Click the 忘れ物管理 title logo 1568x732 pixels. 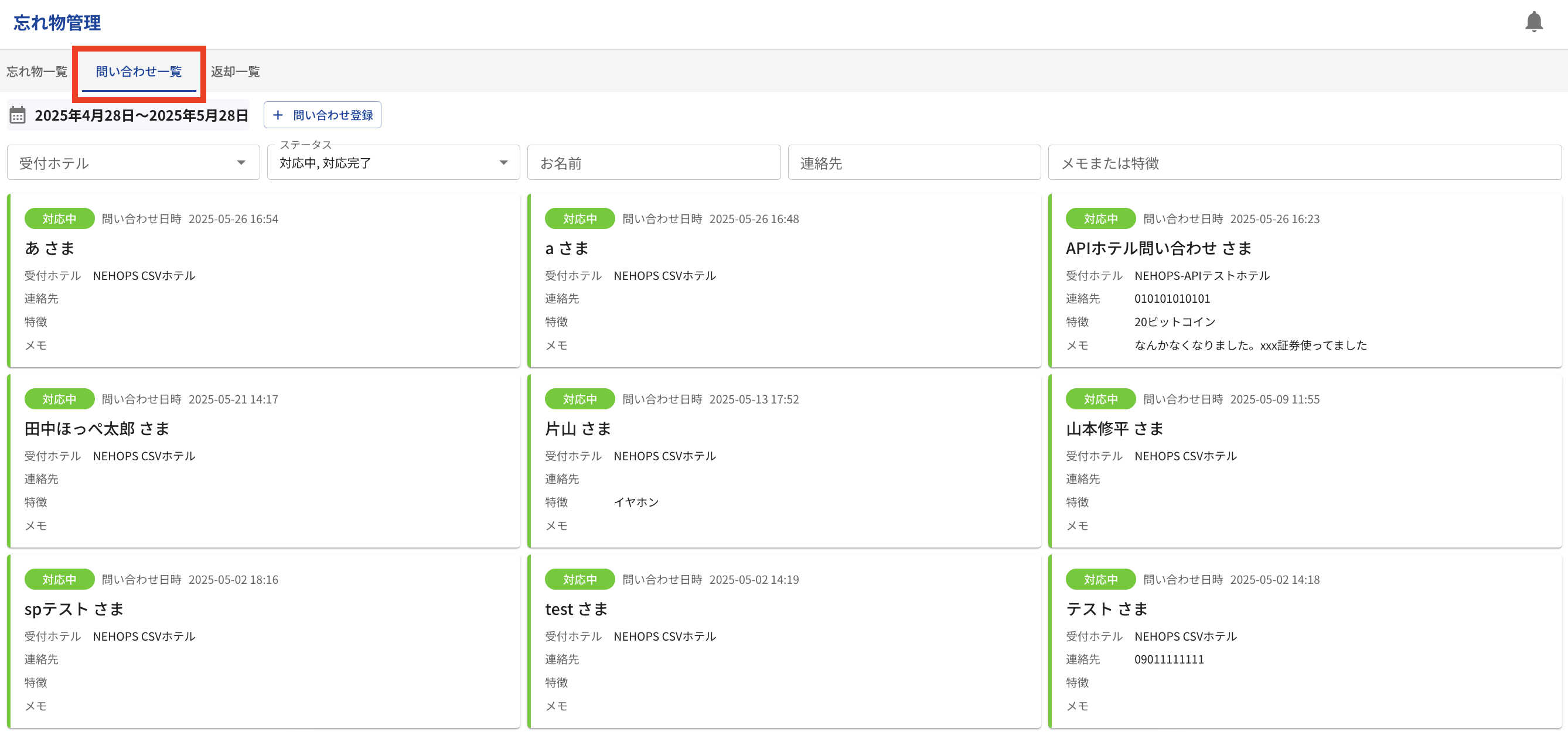tap(57, 22)
